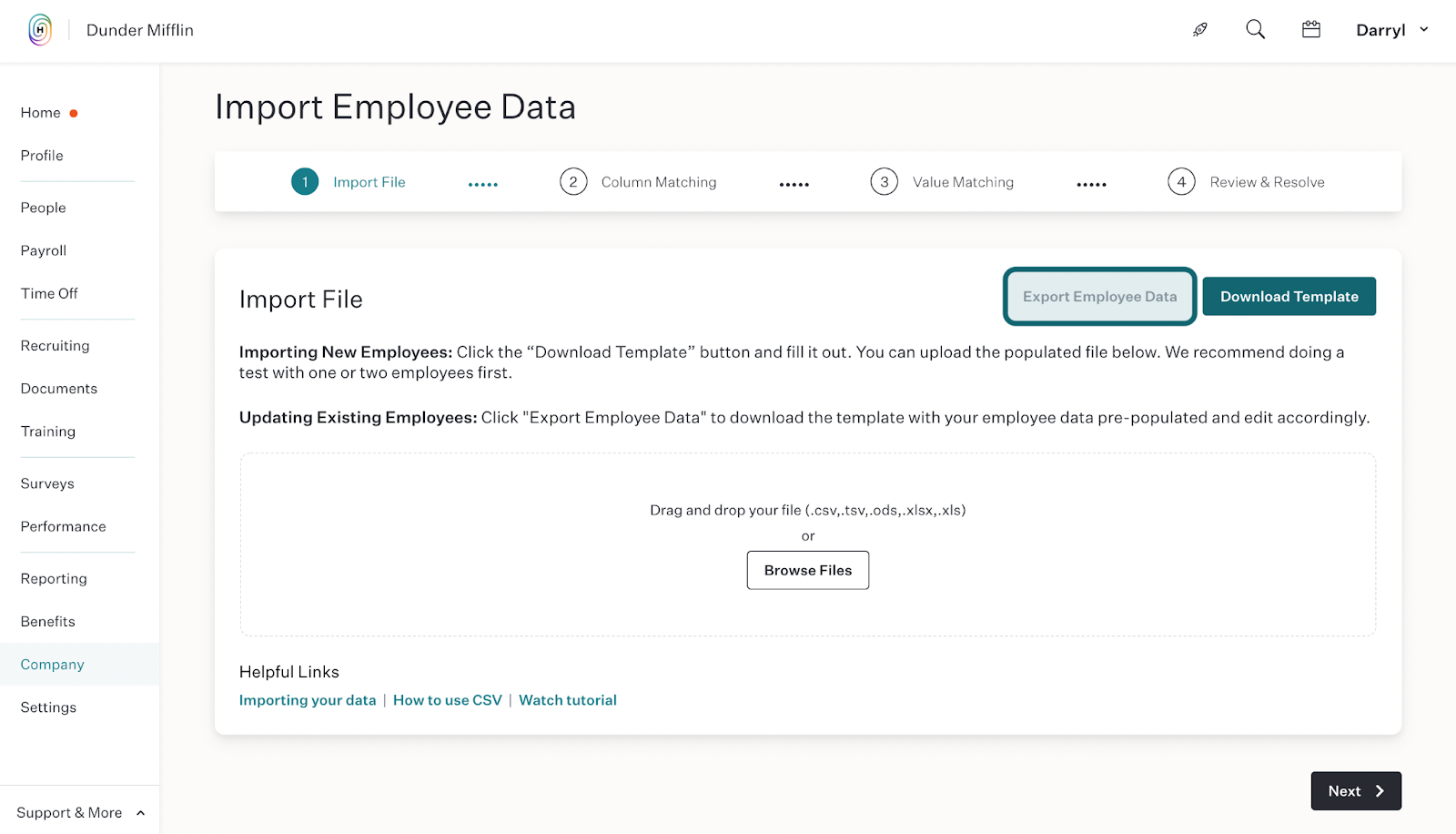Click Export Employee Data button

pyautogui.click(x=1099, y=297)
